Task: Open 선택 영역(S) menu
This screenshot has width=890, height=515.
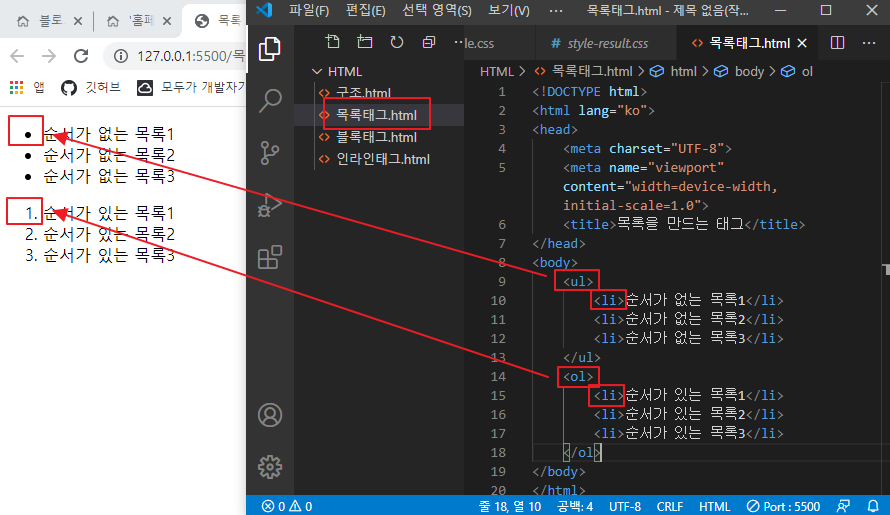Action: (x=436, y=10)
